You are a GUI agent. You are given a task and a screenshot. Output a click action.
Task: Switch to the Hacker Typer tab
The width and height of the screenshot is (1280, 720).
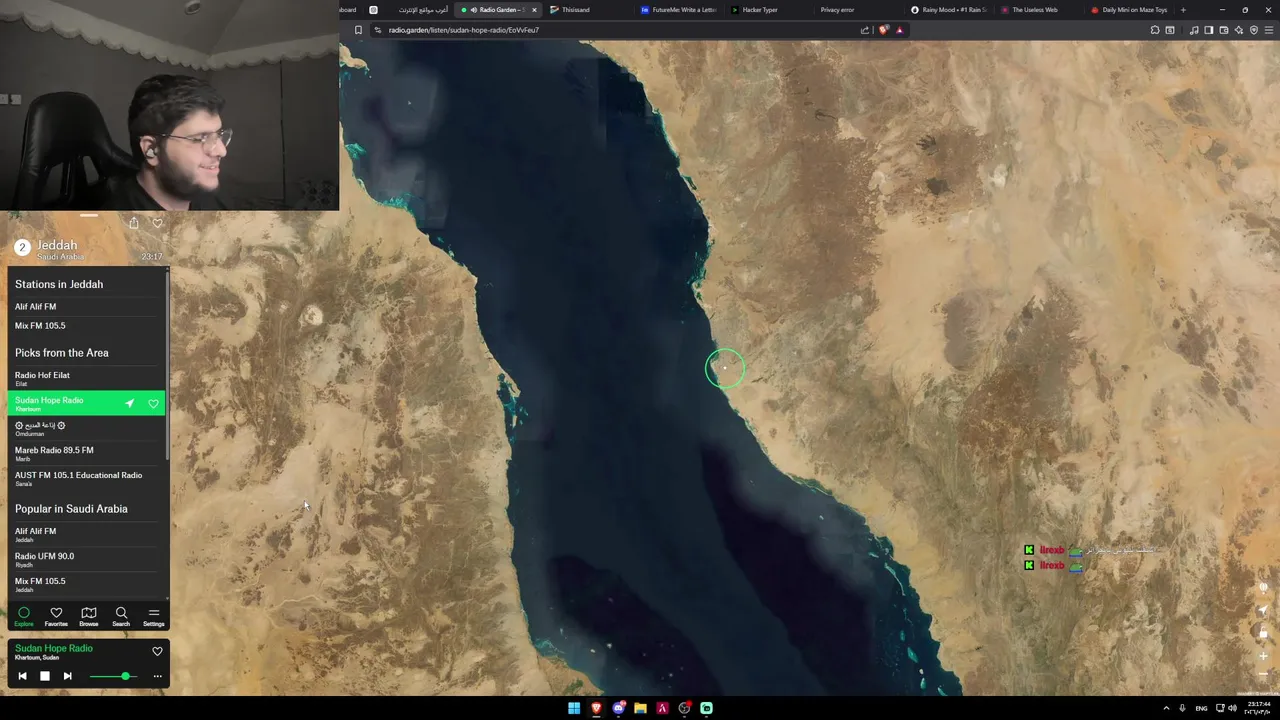click(770, 10)
